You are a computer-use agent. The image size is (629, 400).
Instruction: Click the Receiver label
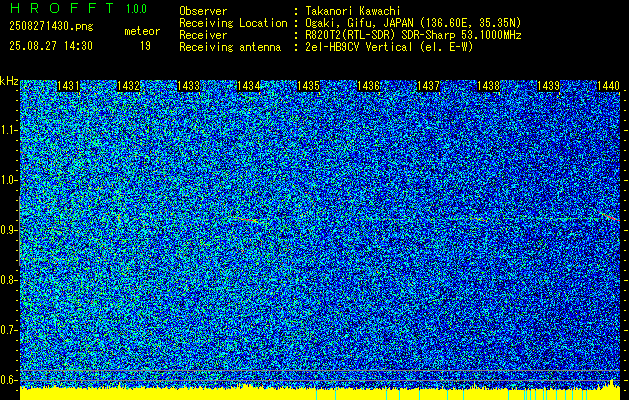pos(203,35)
